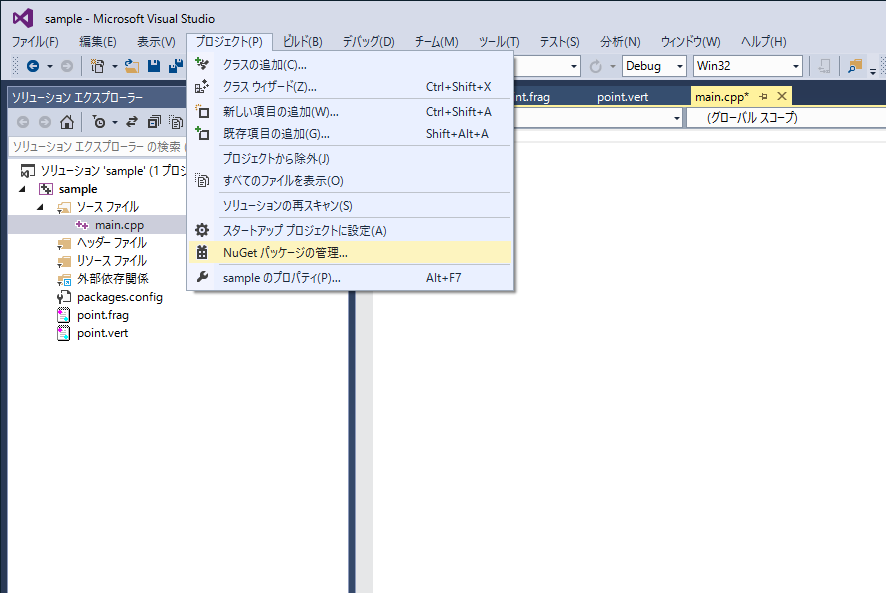
Task: Click Solution Explorer's Back arrow
Action: 23,122
